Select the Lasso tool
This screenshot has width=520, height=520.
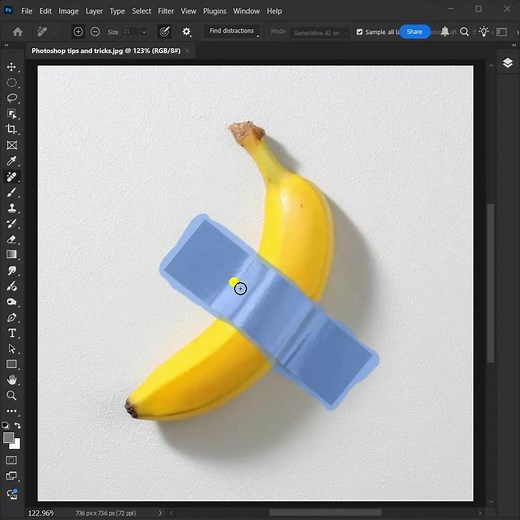[x=12, y=98]
